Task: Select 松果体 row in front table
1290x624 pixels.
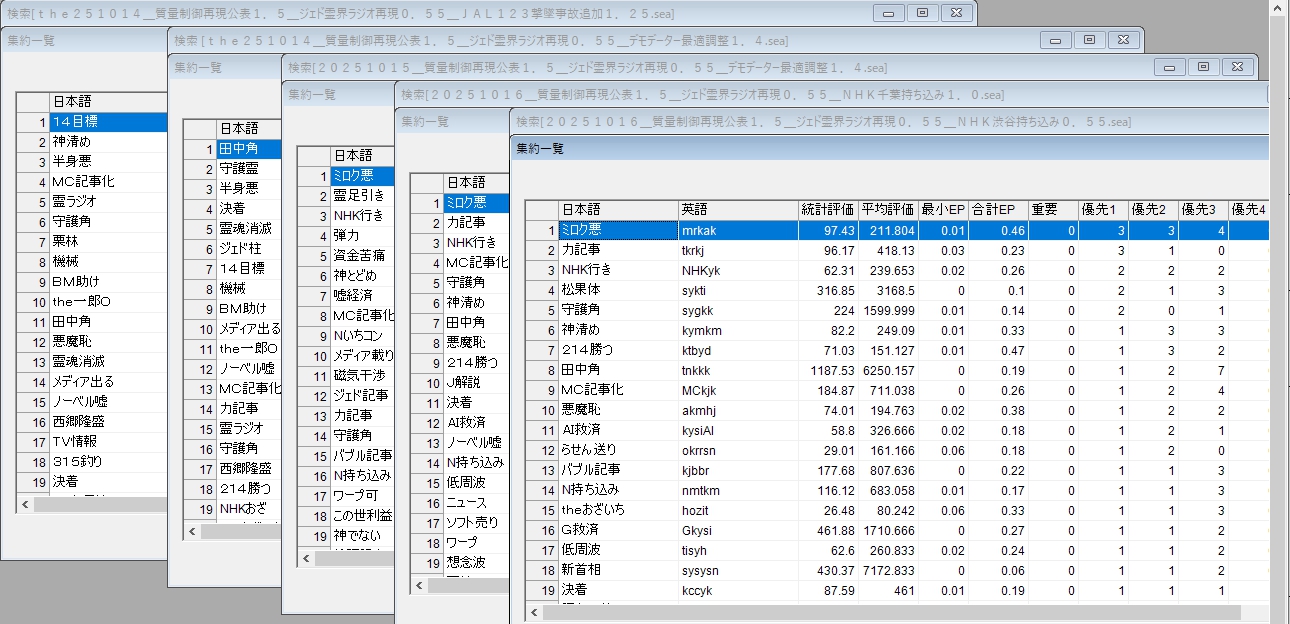Action: [x=617, y=290]
